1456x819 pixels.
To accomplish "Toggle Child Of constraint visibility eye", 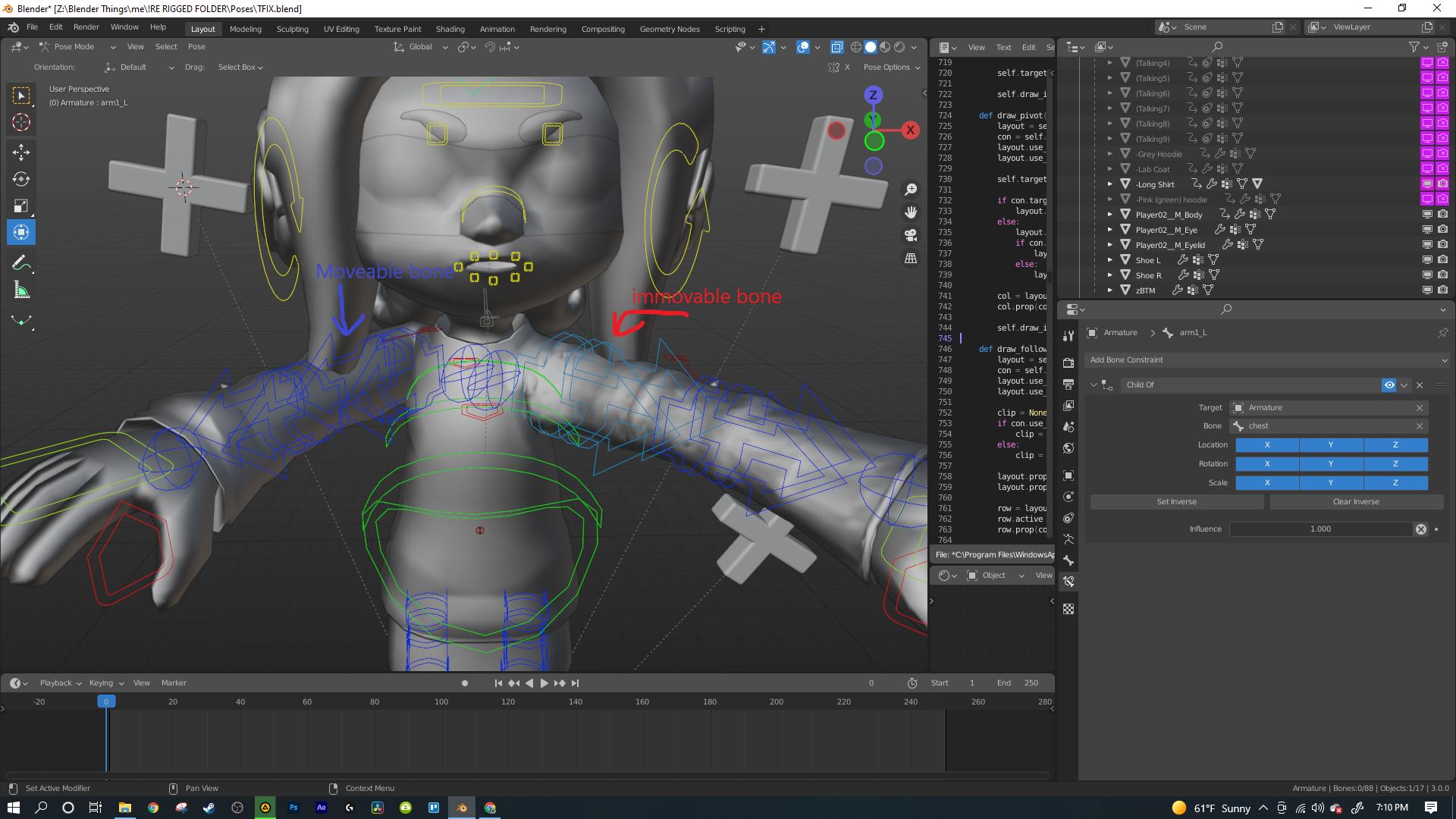I will [1389, 385].
